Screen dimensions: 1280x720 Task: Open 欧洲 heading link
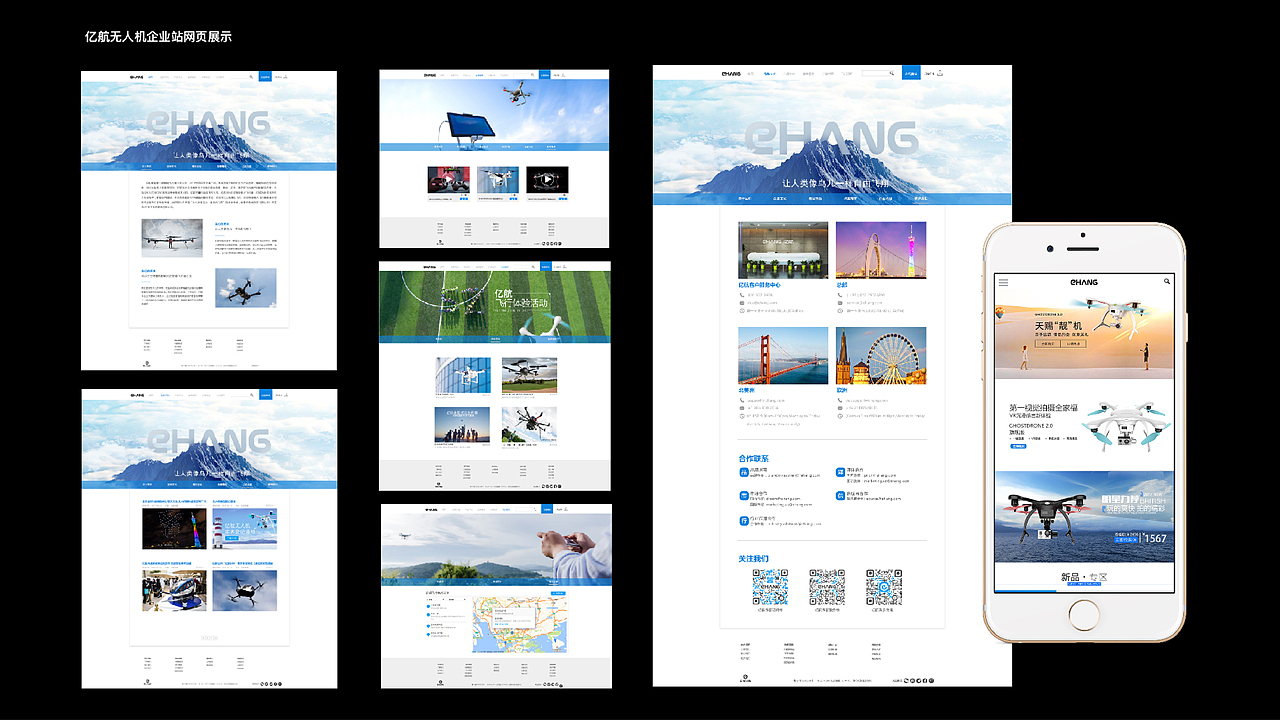tap(841, 391)
